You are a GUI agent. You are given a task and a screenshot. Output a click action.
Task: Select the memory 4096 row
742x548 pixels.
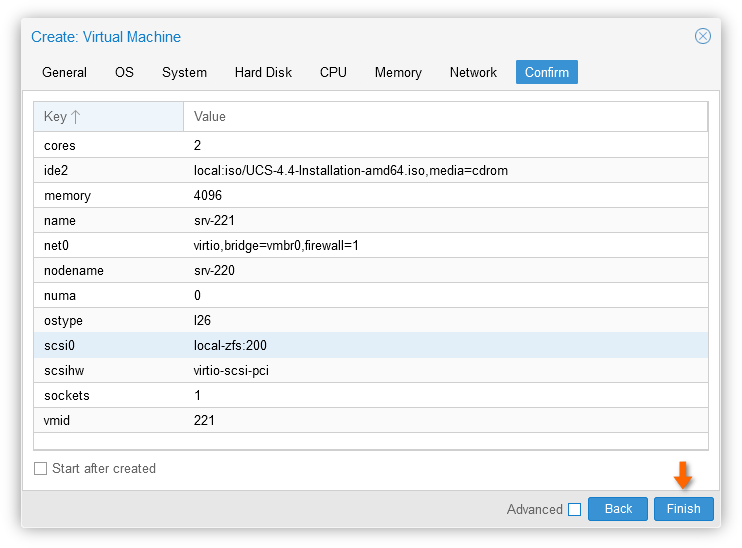pos(371,195)
